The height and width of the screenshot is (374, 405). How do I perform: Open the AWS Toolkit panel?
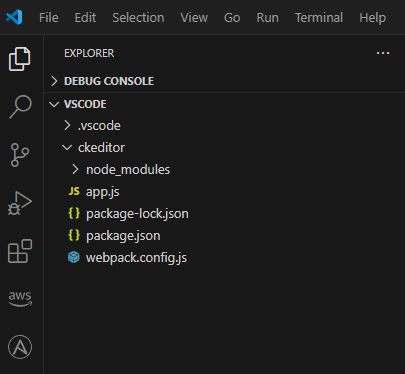[x=20, y=299]
